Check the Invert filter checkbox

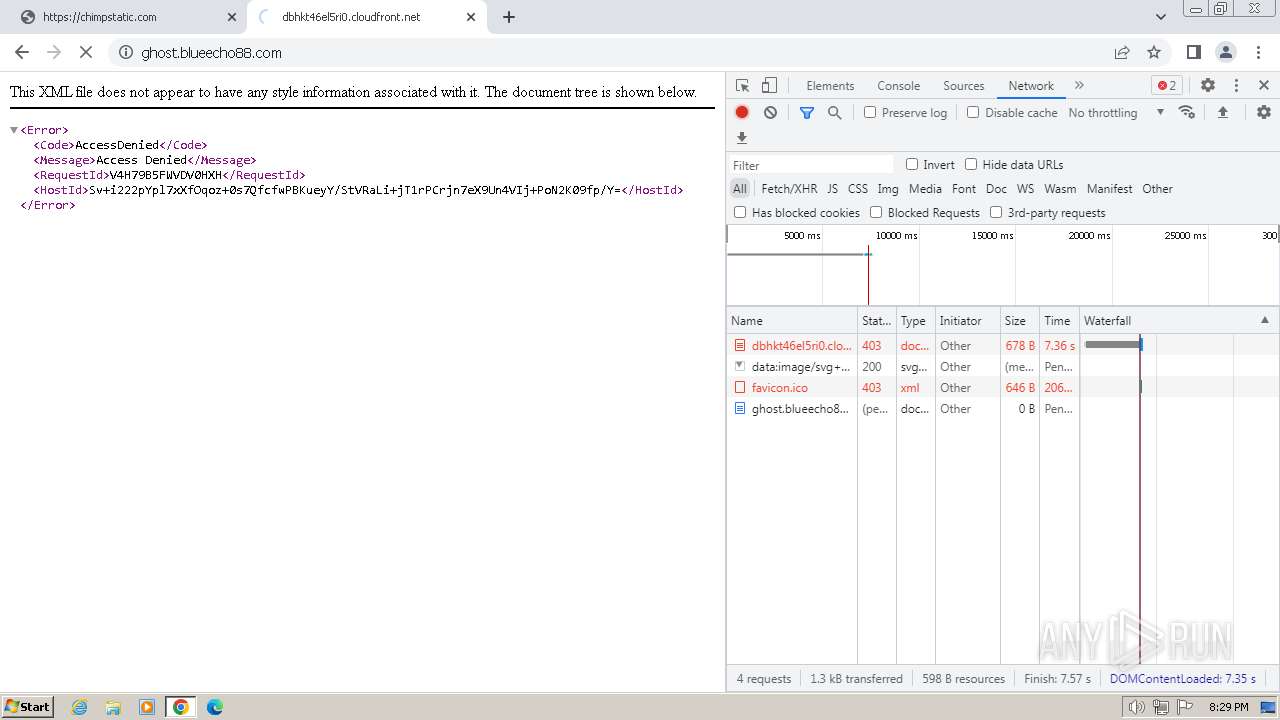tap(912, 164)
